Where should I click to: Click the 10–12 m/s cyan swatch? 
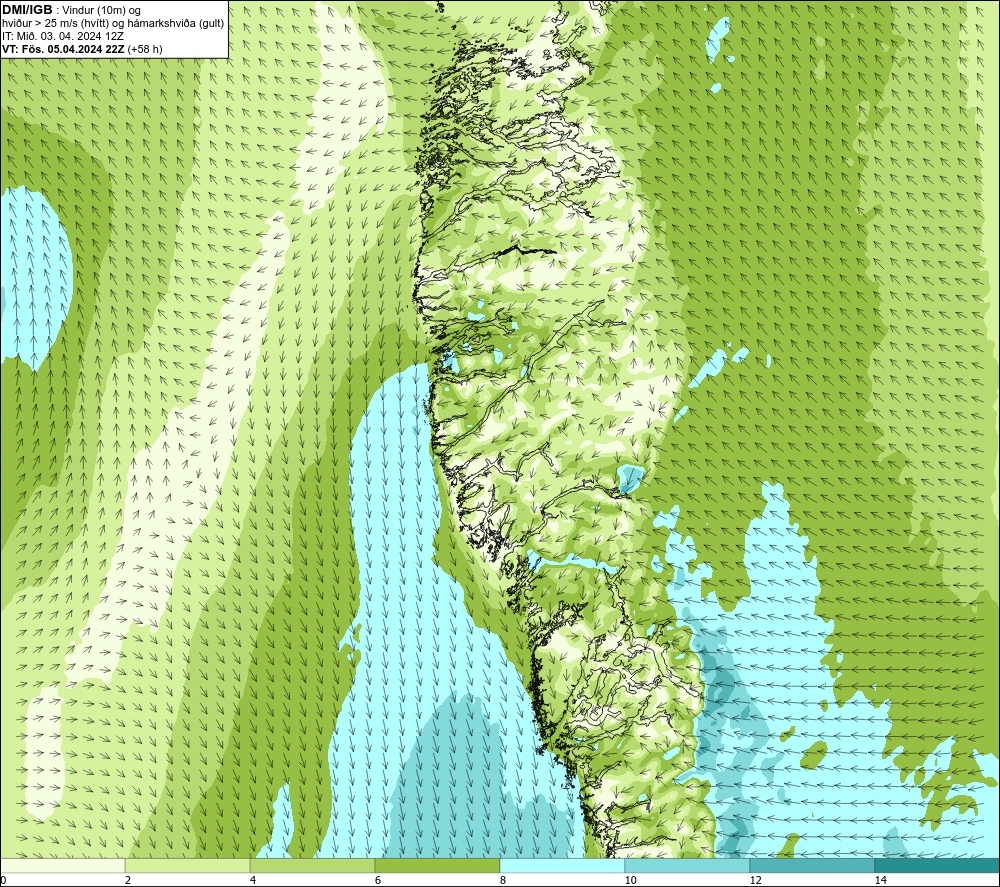point(688,865)
